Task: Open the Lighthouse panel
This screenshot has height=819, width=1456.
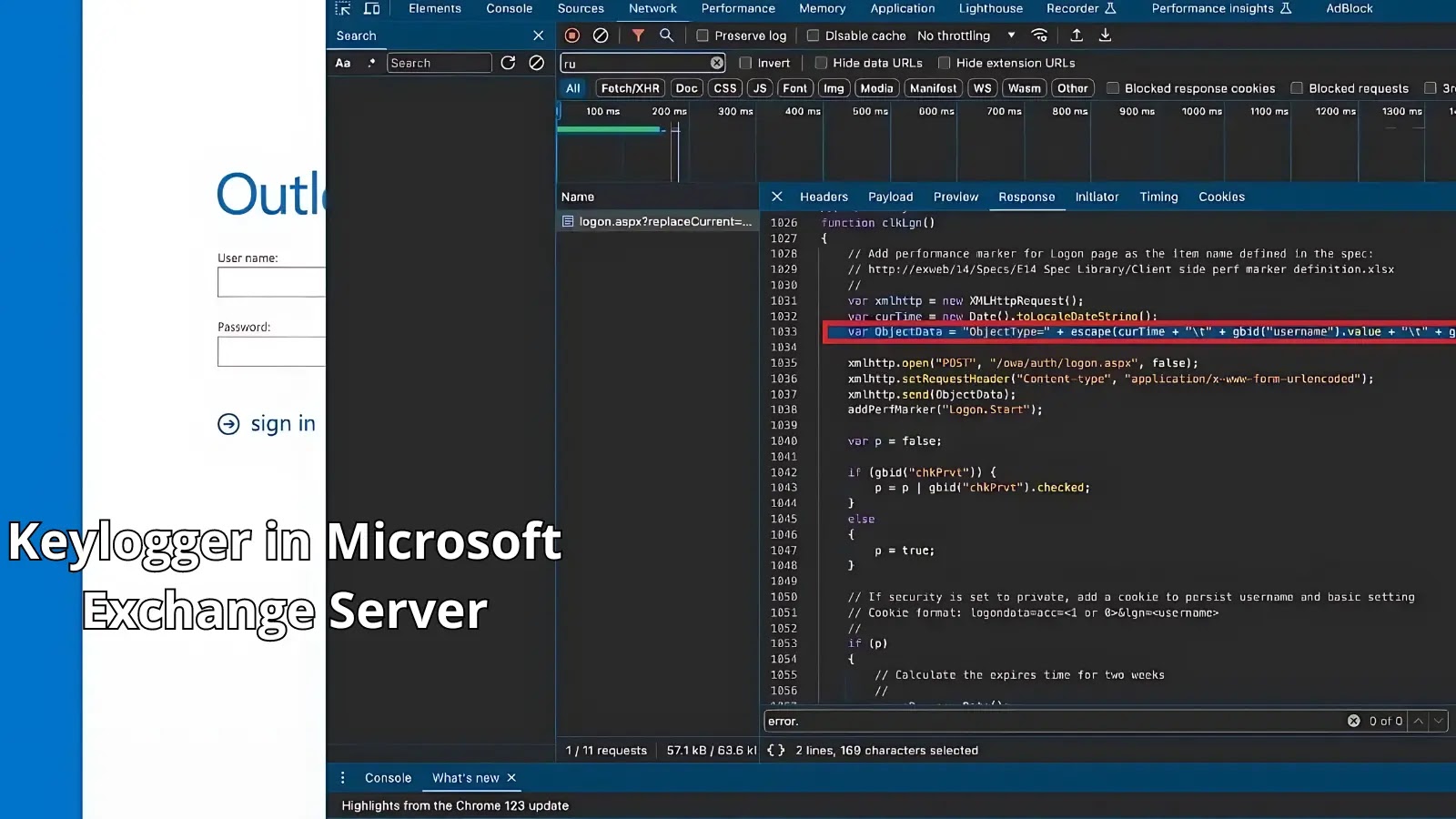Action: coord(991,8)
